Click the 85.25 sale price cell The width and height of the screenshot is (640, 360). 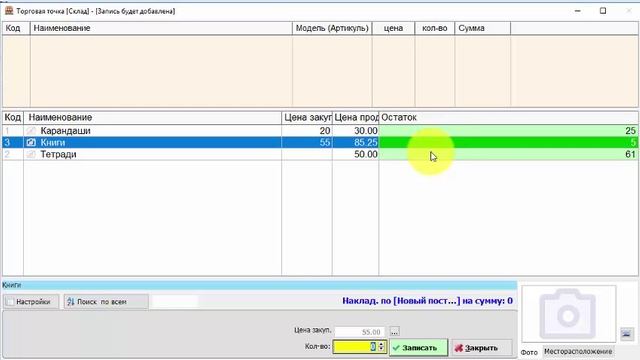point(356,142)
